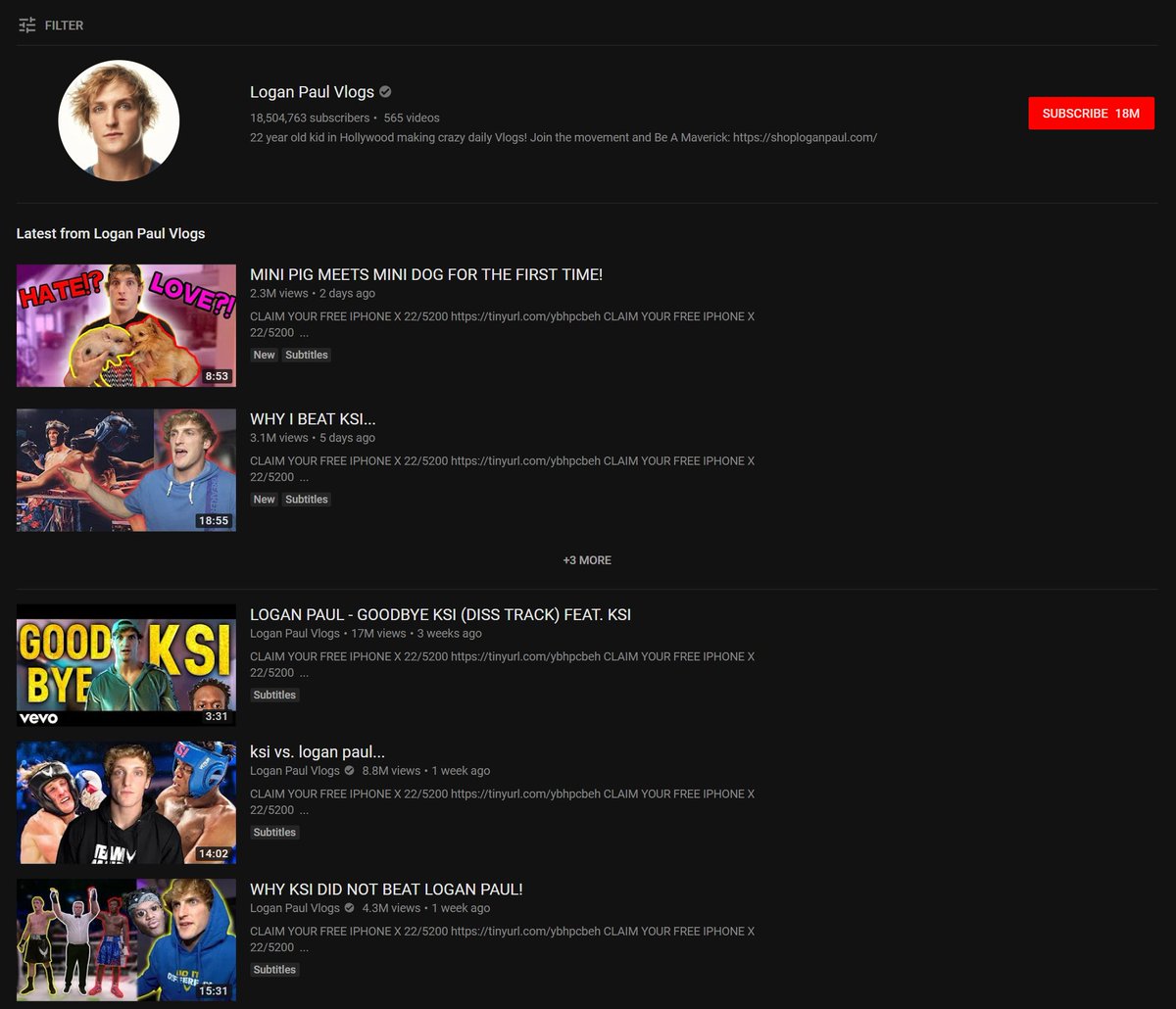
Task: Click the Subtitles badge under ksi vs. logan paul
Action: (274, 832)
